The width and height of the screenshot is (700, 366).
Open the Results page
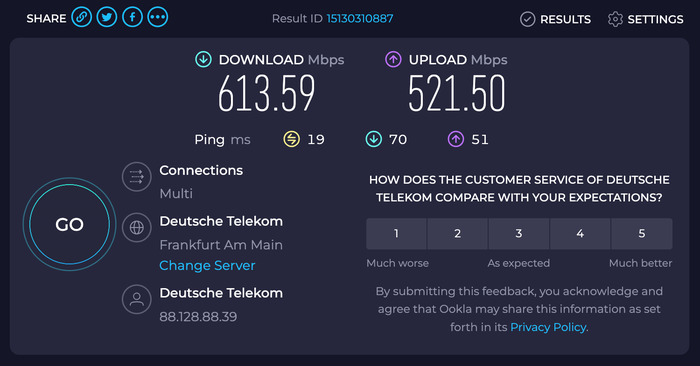(555, 19)
